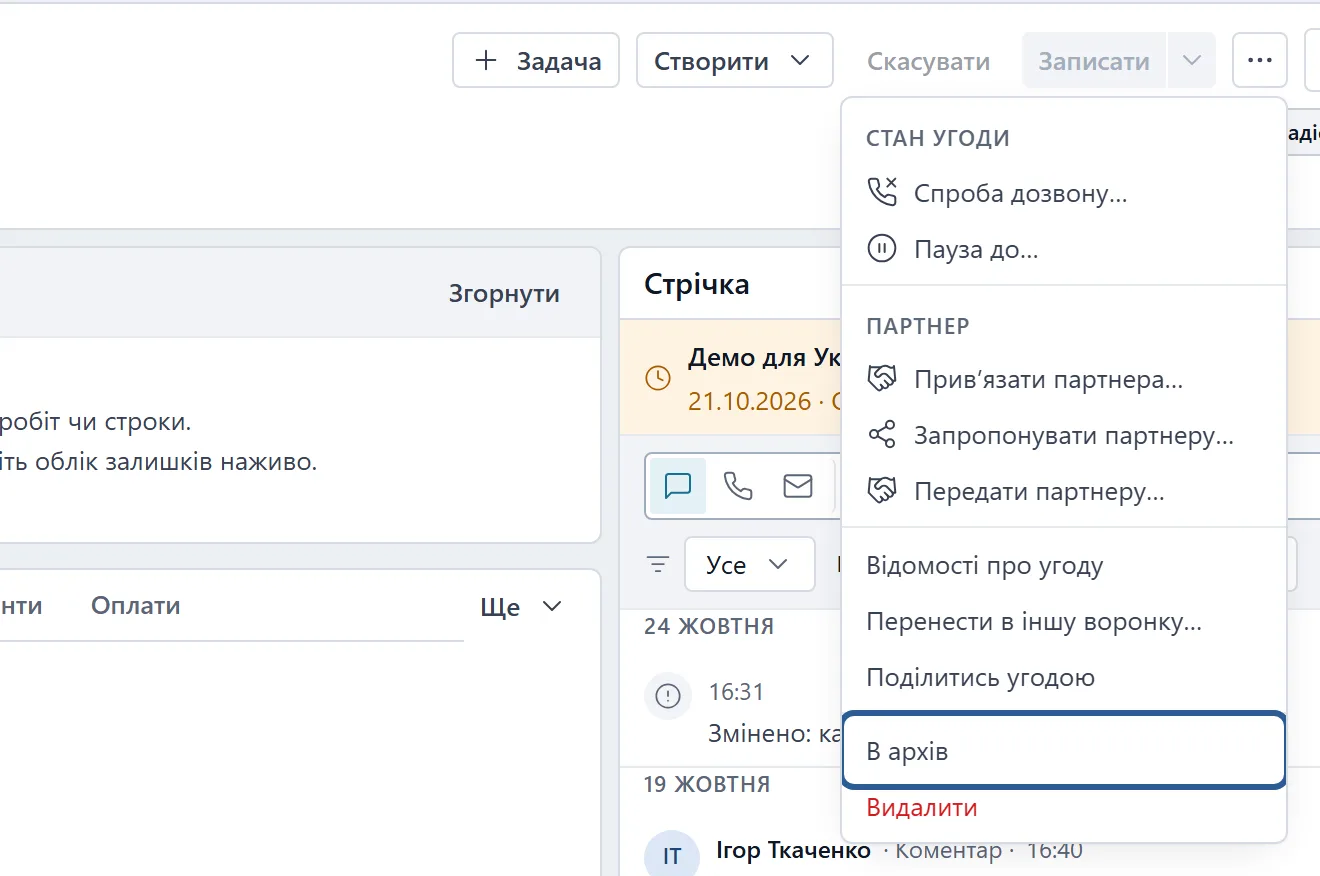Expand the arrow next to Записати

(x=1191, y=61)
